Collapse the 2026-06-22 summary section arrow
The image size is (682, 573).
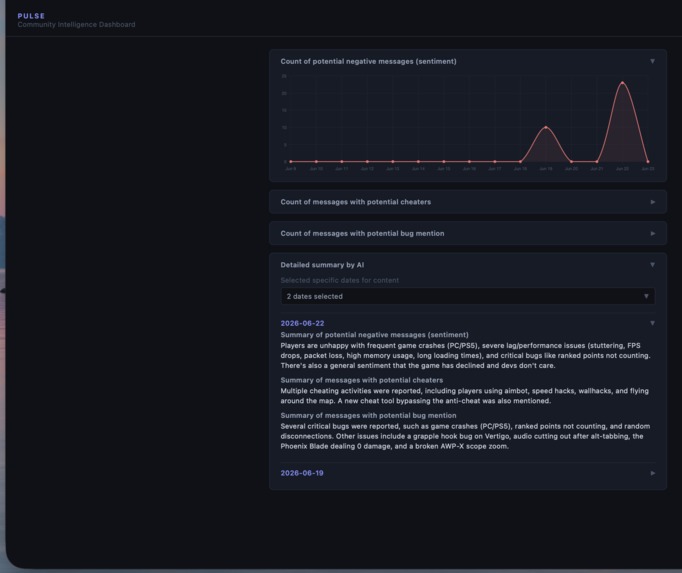click(x=652, y=323)
